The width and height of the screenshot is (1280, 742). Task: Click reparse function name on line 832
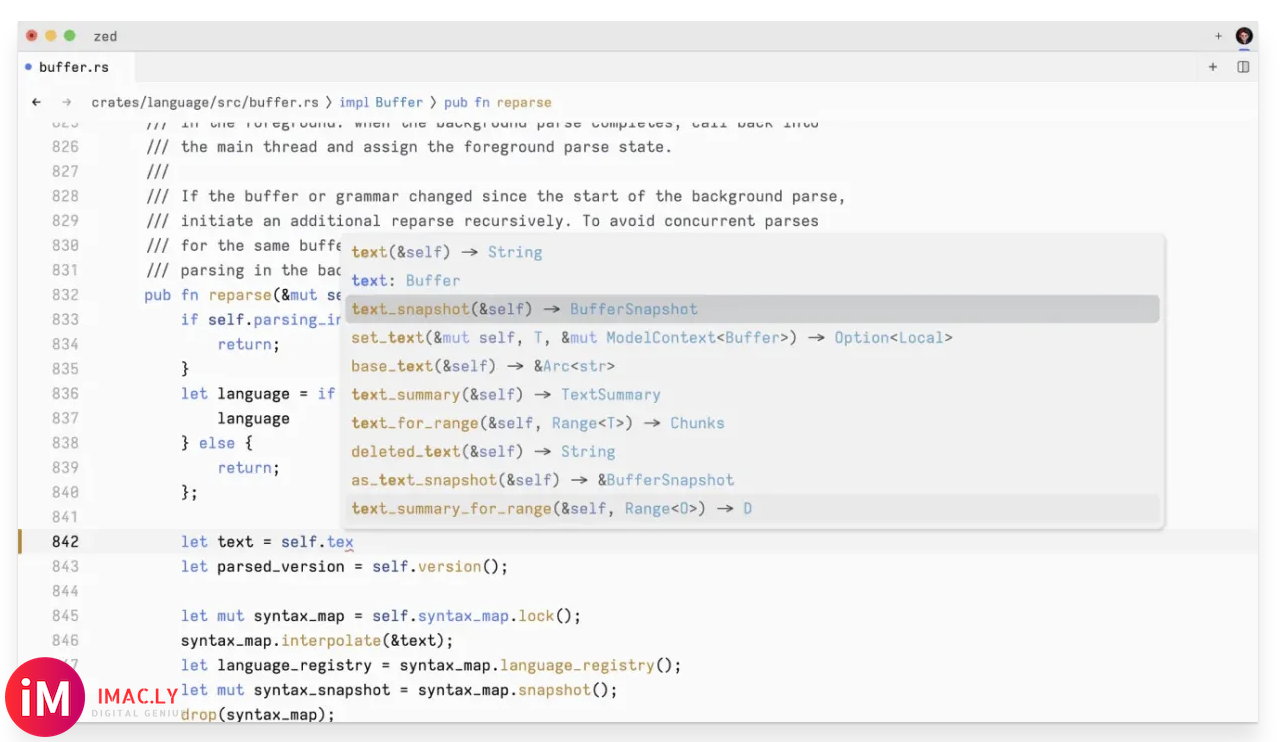240,295
